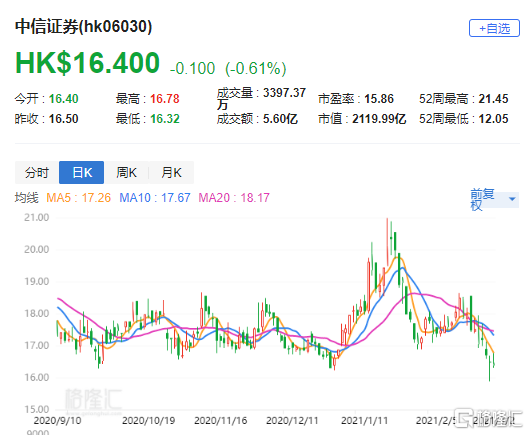This screenshot has height=435, width=529.
Task: Click the 成交额 value 5.60亿
Action: pos(280,119)
